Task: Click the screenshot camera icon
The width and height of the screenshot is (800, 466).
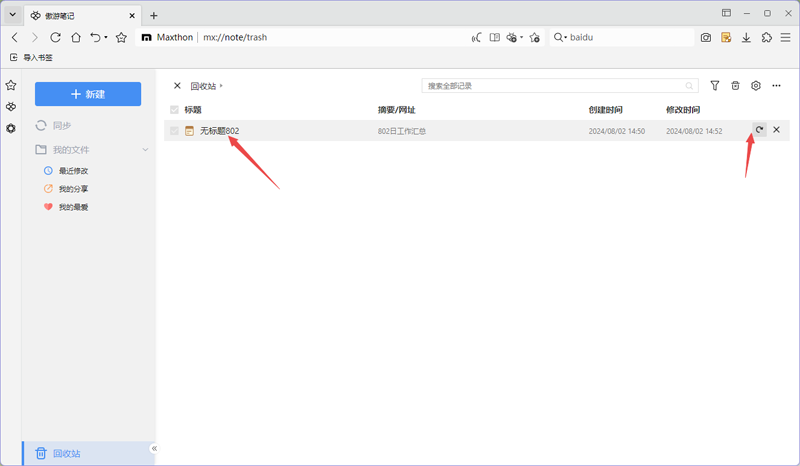Action: [706, 37]
